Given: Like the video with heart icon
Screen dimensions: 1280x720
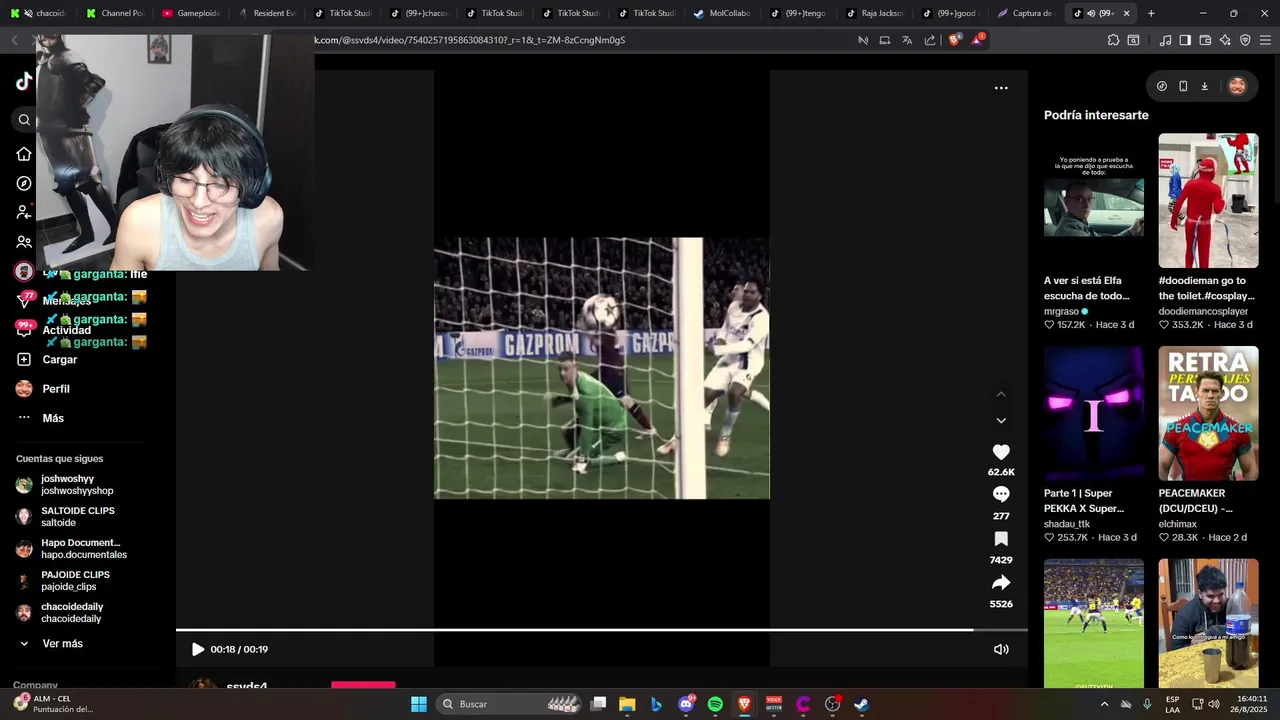Looking at the screenshot, I should 1001,452.
